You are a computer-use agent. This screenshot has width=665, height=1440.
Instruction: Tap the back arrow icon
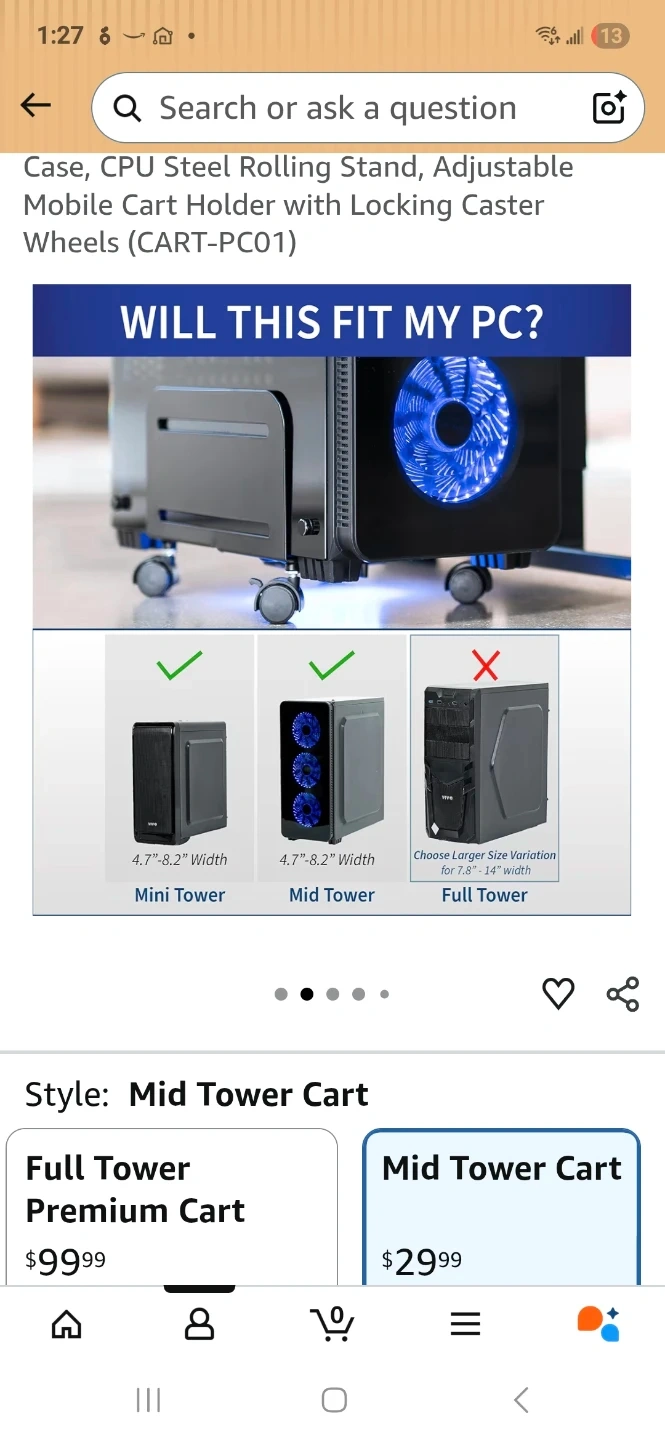tap(36, 105)
